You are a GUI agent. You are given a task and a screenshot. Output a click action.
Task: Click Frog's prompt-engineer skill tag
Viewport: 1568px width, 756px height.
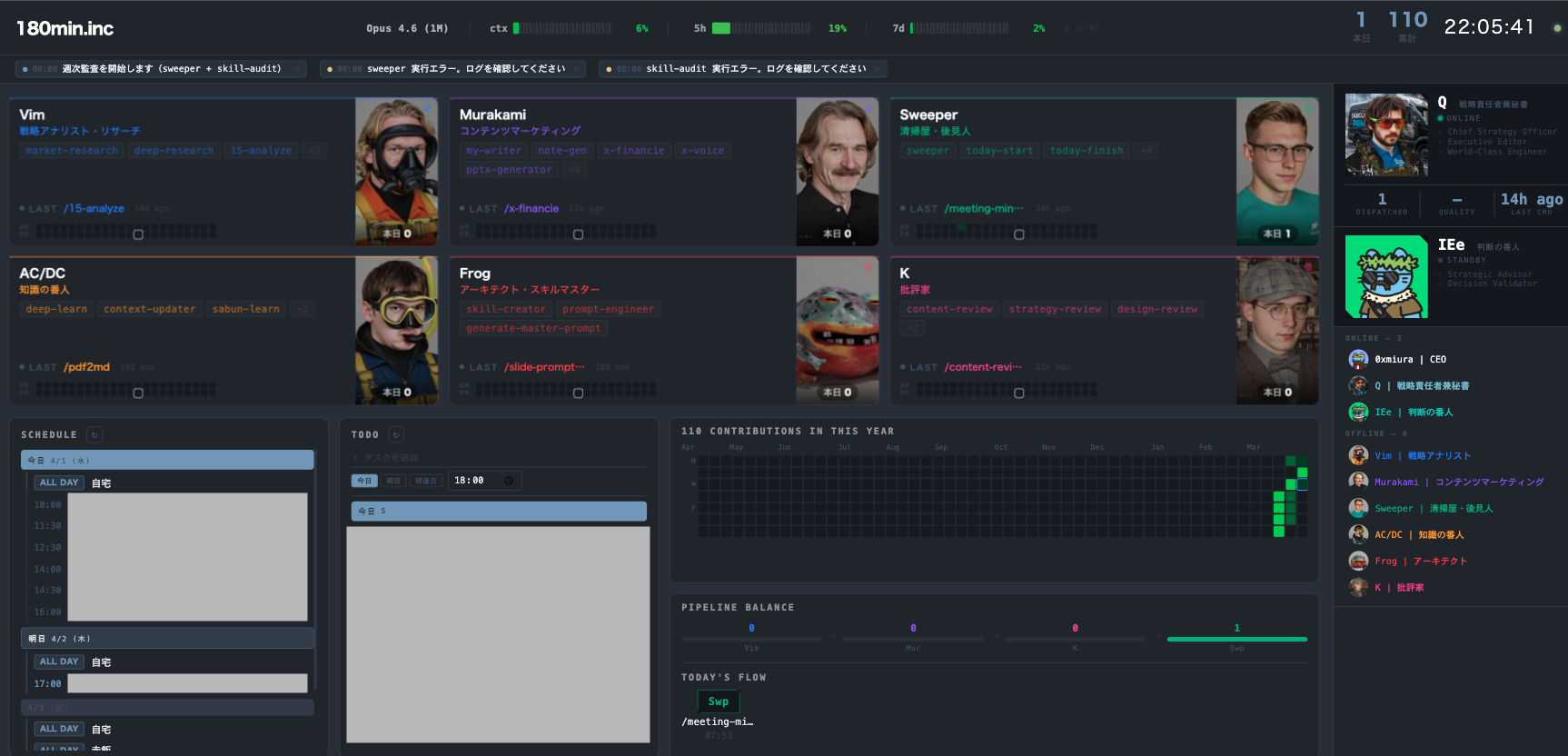pos(608,310)
